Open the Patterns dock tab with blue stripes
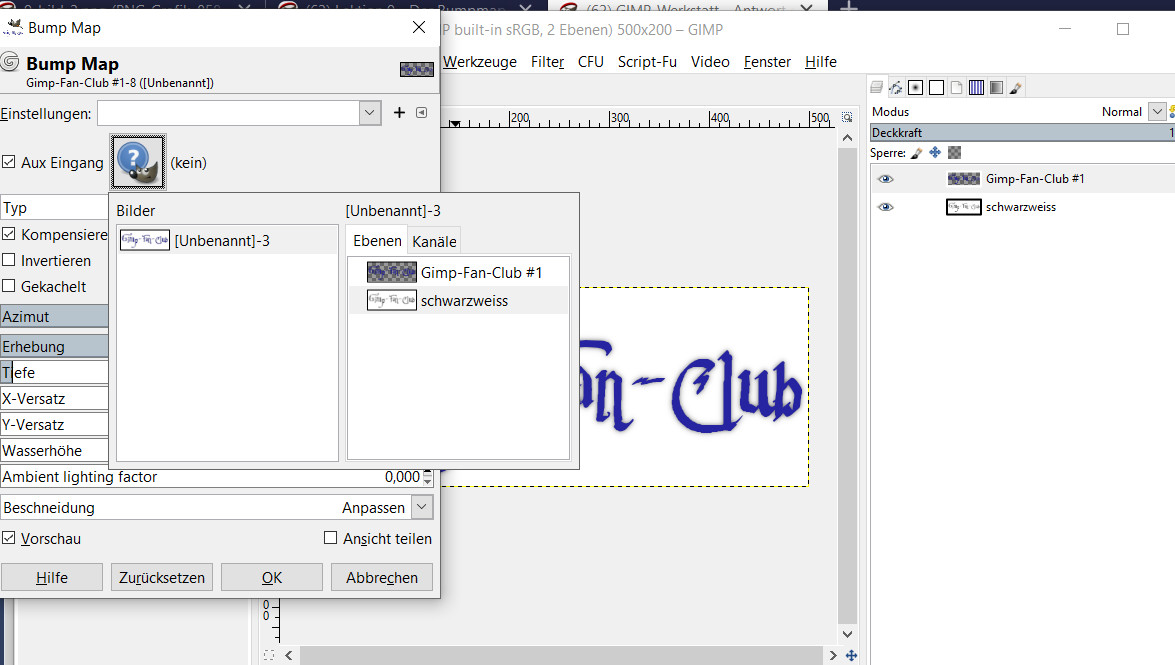1175x665 pixels. (x=976, y=88)
